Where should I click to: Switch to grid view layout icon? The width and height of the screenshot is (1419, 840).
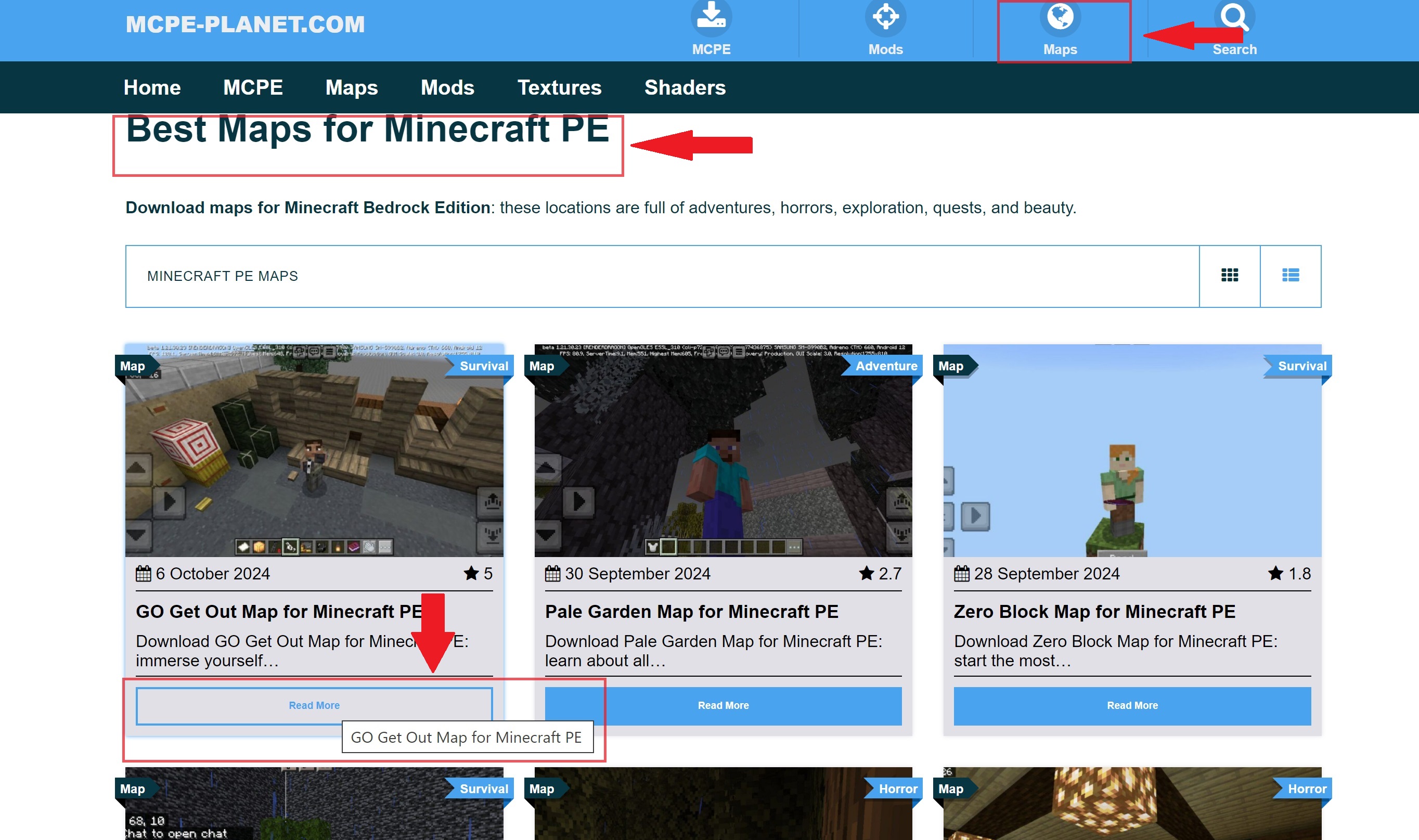click(x=1230, y=276)
